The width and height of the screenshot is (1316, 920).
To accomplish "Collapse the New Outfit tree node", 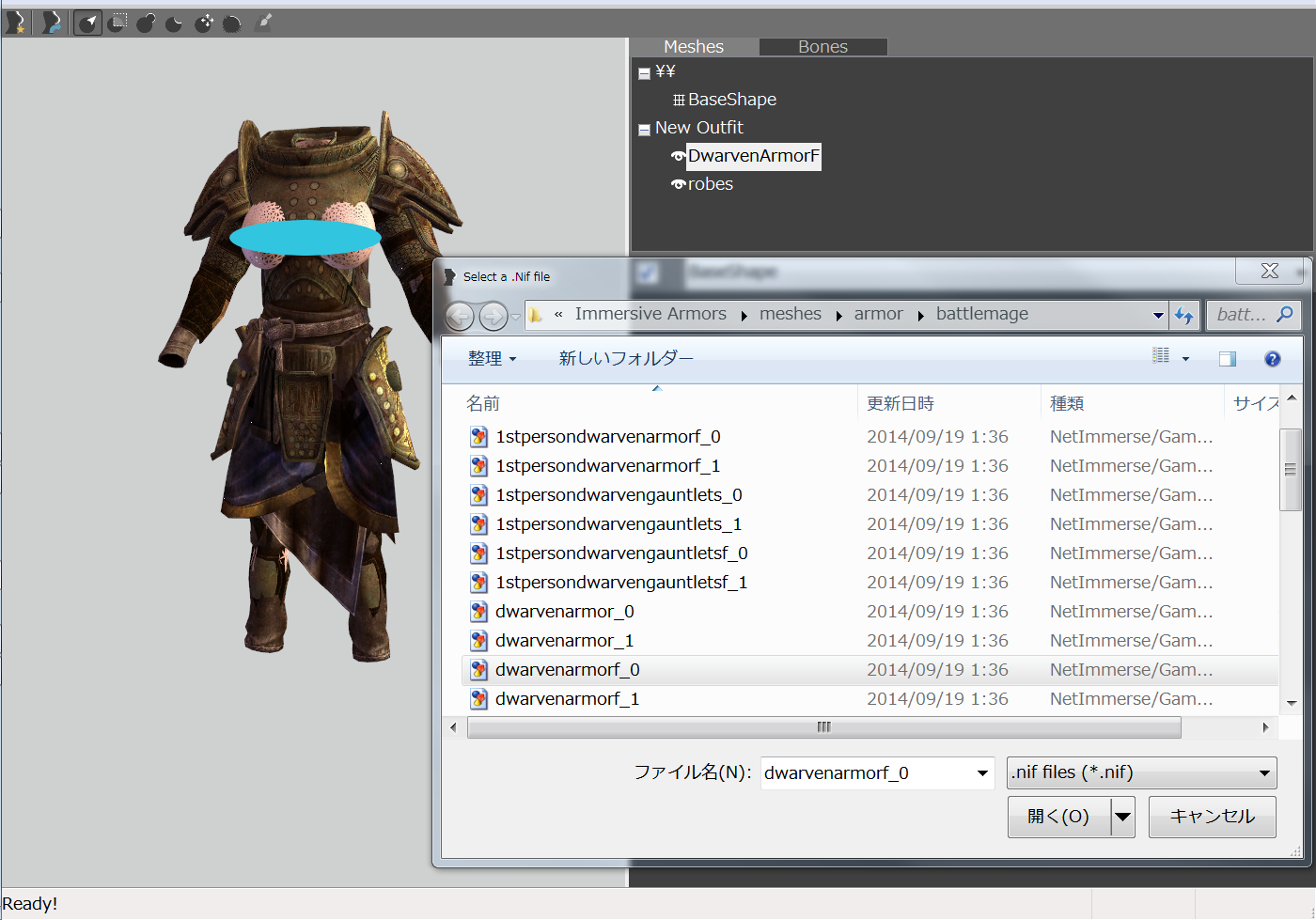I will tap(644, 130).
